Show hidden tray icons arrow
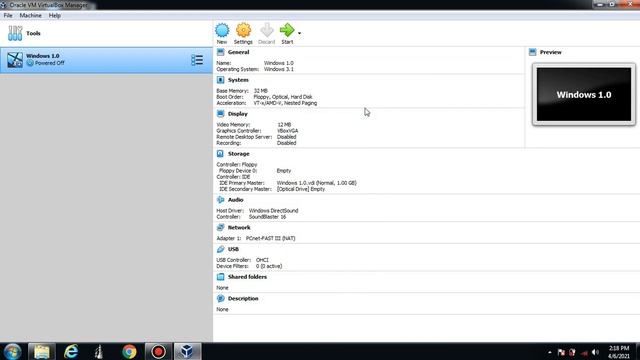 pyautogui.click(x=550, y=352)
